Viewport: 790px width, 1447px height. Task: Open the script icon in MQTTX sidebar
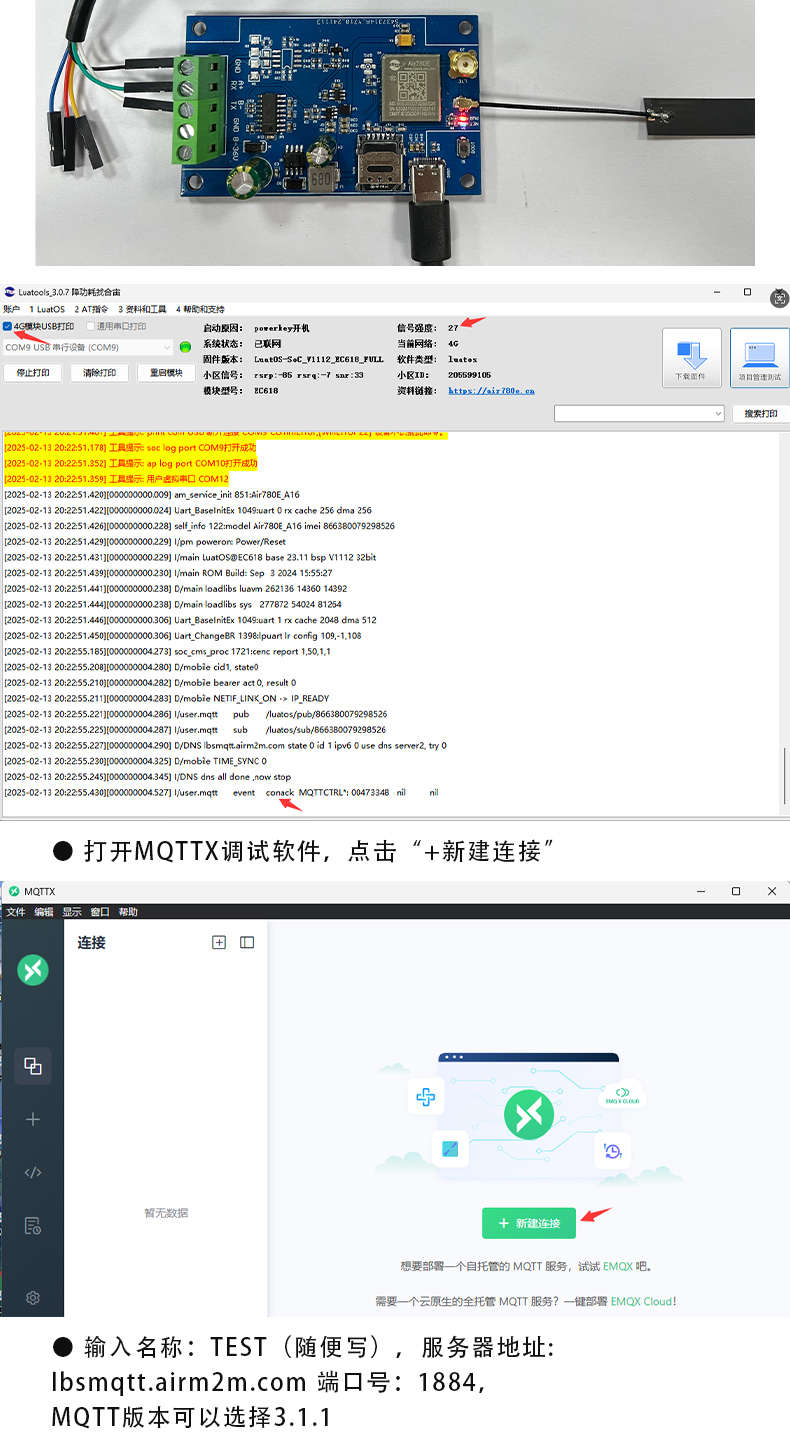(x=33, y=1172)
